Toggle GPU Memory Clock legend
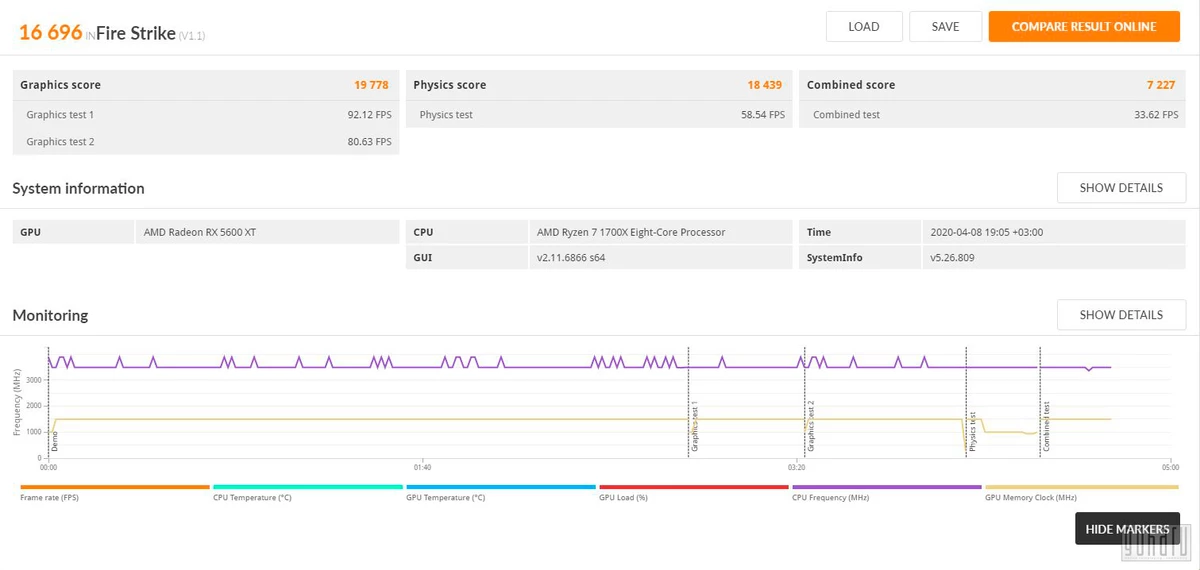1200x570 pixels. click(1081, 492)
